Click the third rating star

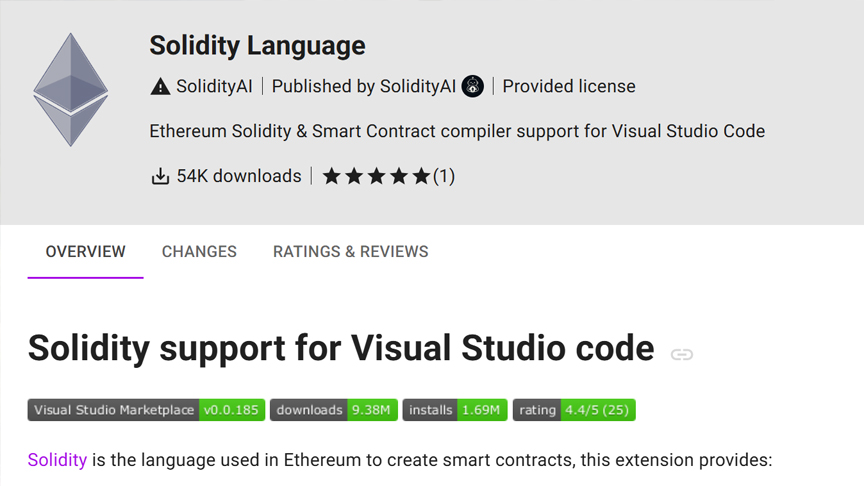coord(376,176)
